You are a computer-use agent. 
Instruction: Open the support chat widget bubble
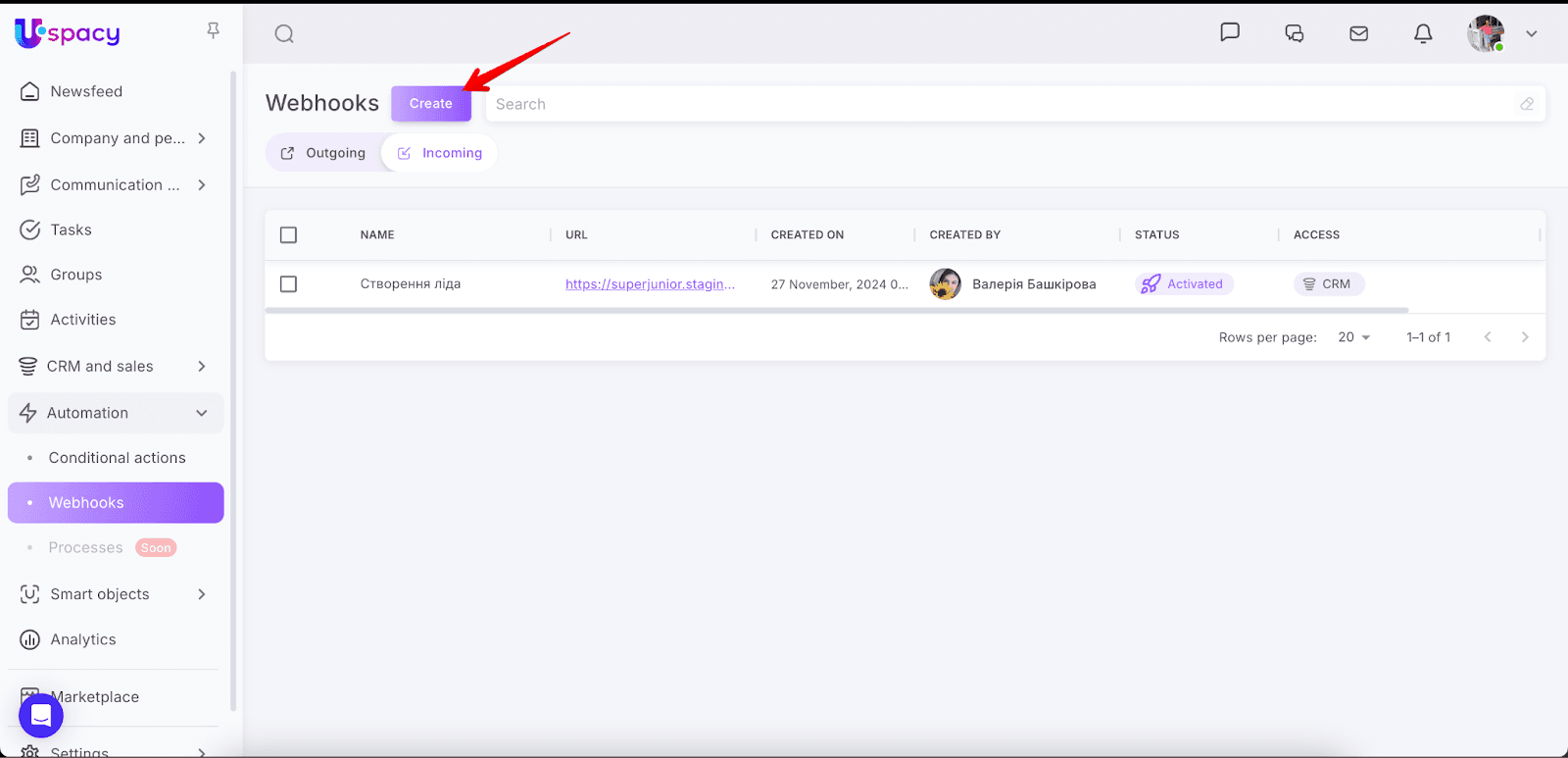[41, 716]
